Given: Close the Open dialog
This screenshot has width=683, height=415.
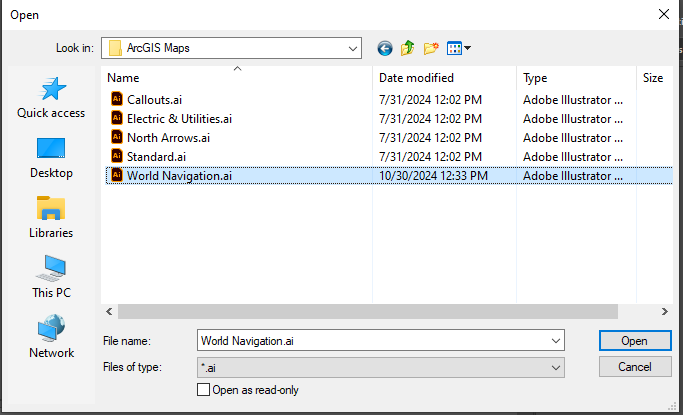Looking at the screenshot, I should pos(663,14).
